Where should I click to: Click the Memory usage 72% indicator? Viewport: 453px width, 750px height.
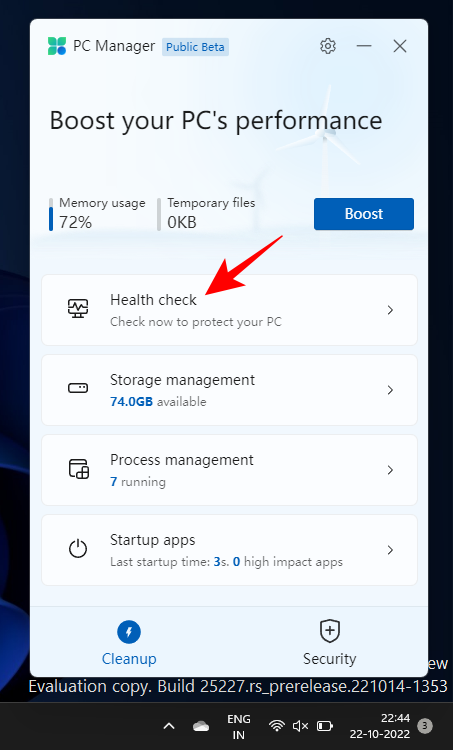(x=98, y=212)
